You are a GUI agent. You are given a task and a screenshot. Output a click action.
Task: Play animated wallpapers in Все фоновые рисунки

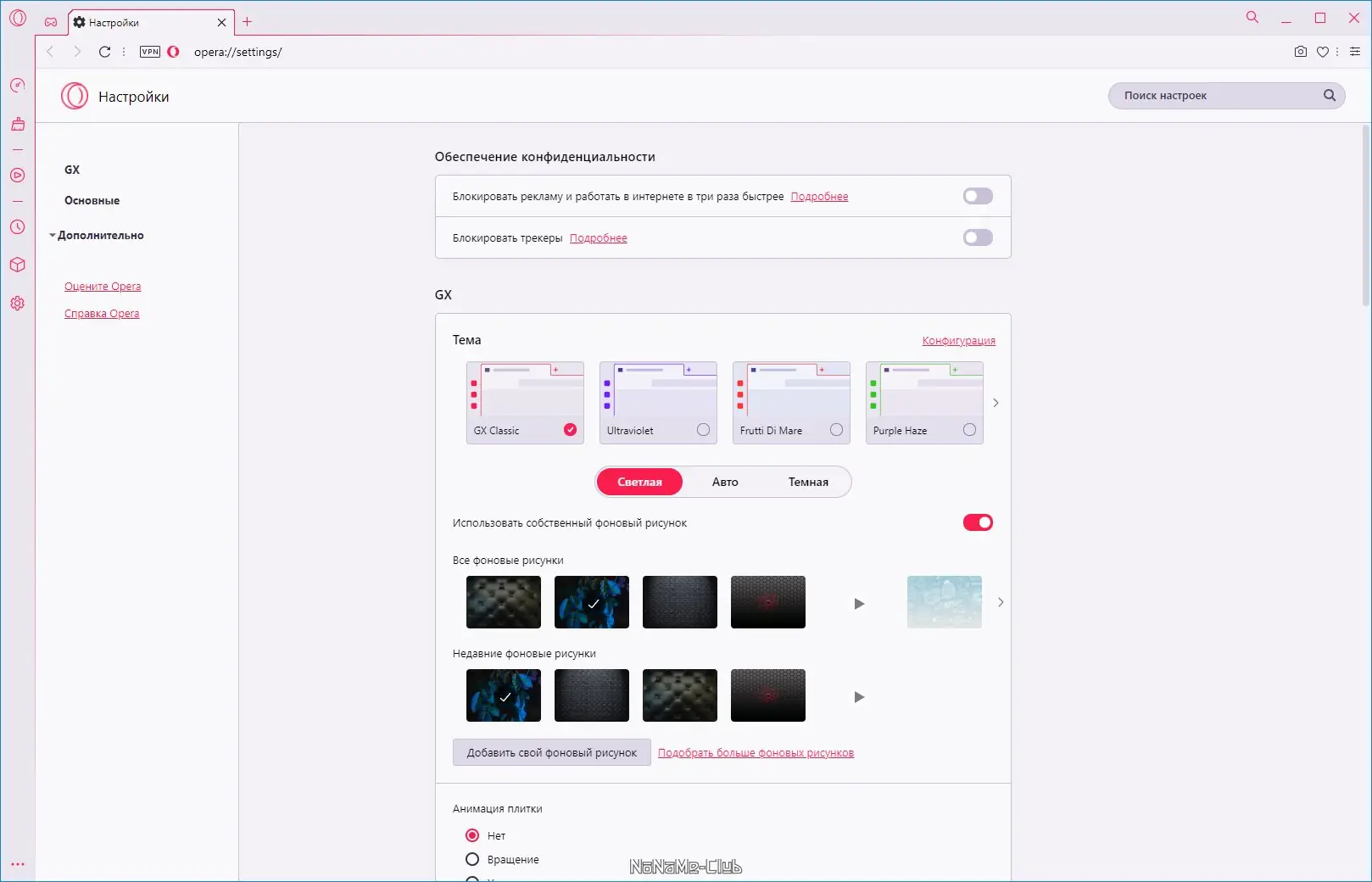(x=859, y=604)
